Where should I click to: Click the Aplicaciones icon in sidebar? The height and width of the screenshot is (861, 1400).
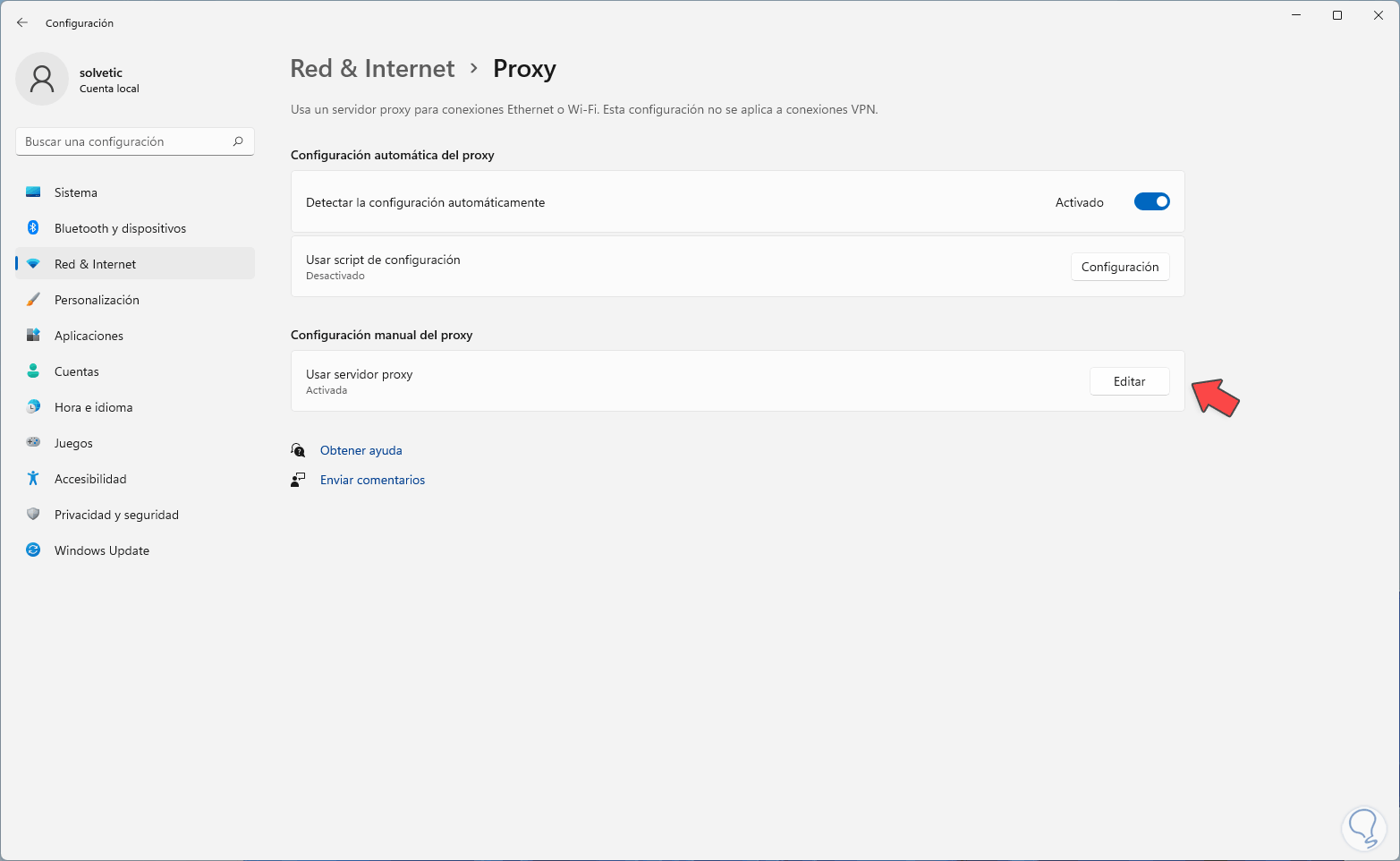point(33,336)
